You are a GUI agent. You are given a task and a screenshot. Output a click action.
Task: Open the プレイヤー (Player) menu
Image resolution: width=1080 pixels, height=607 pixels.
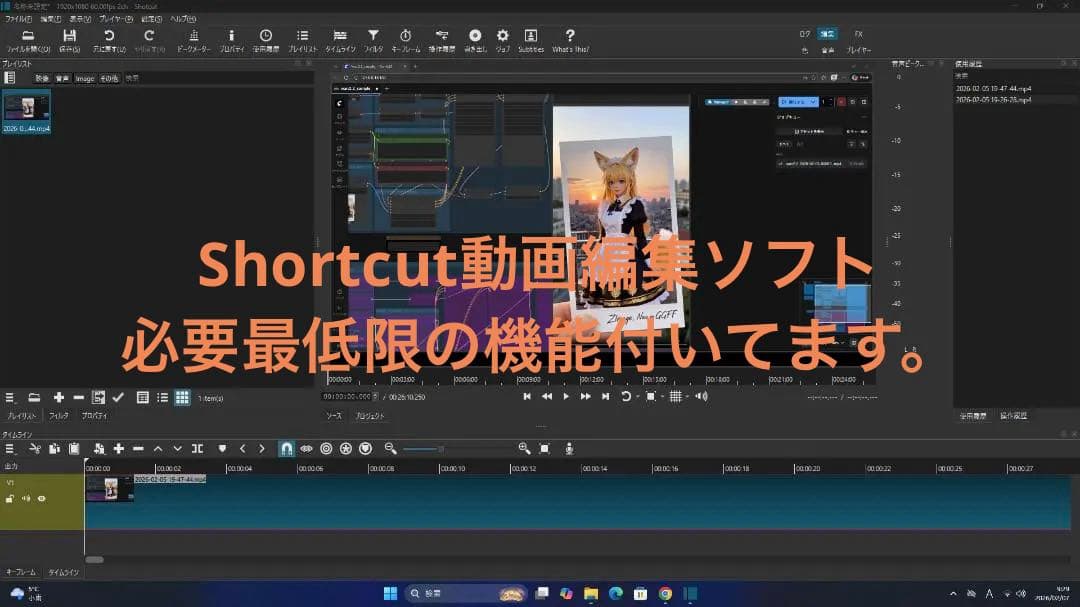(x=115, y=19)
